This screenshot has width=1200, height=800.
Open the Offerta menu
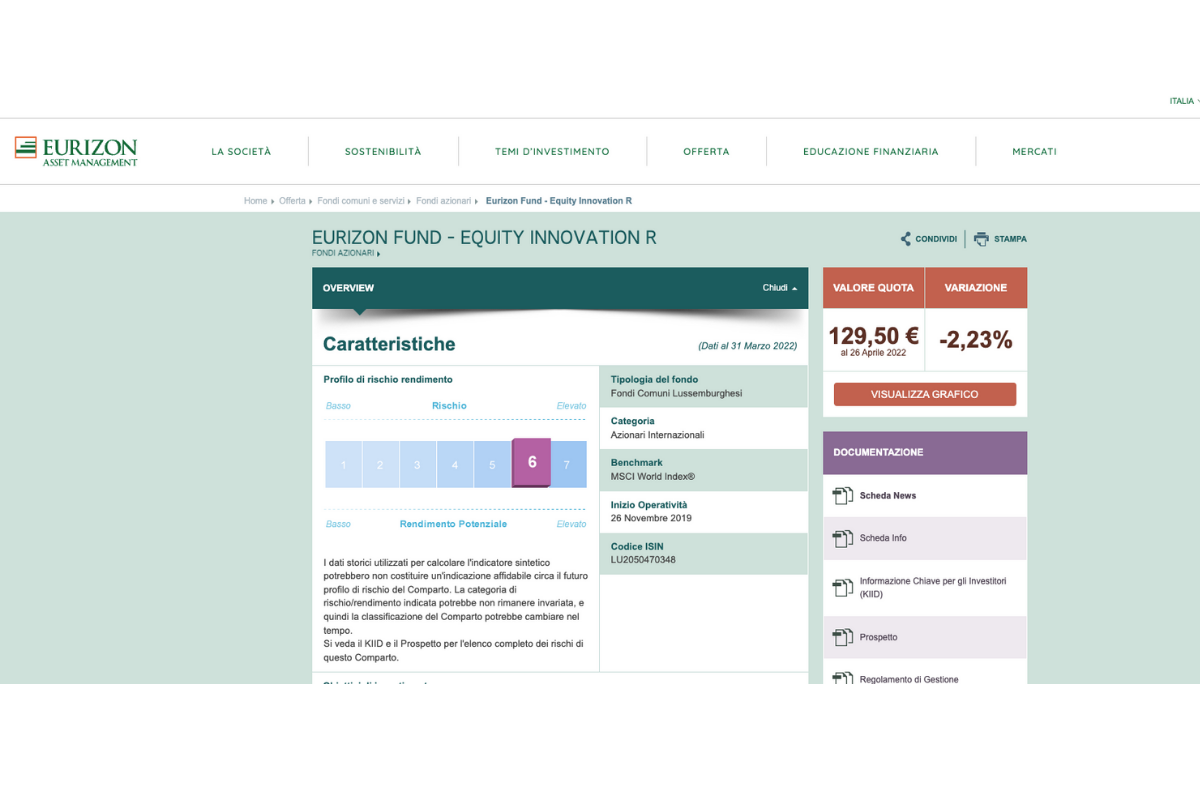[x=706, y=152]
